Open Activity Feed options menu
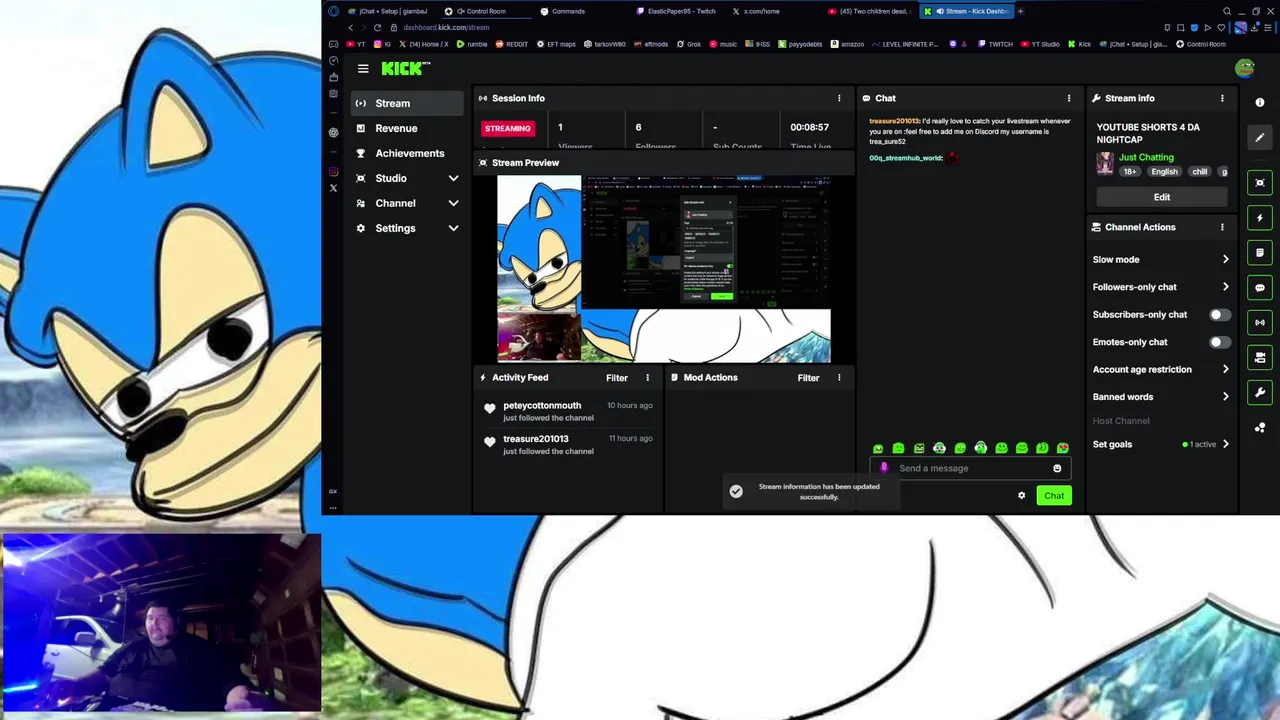1280x720 pixels. (647, 378)
